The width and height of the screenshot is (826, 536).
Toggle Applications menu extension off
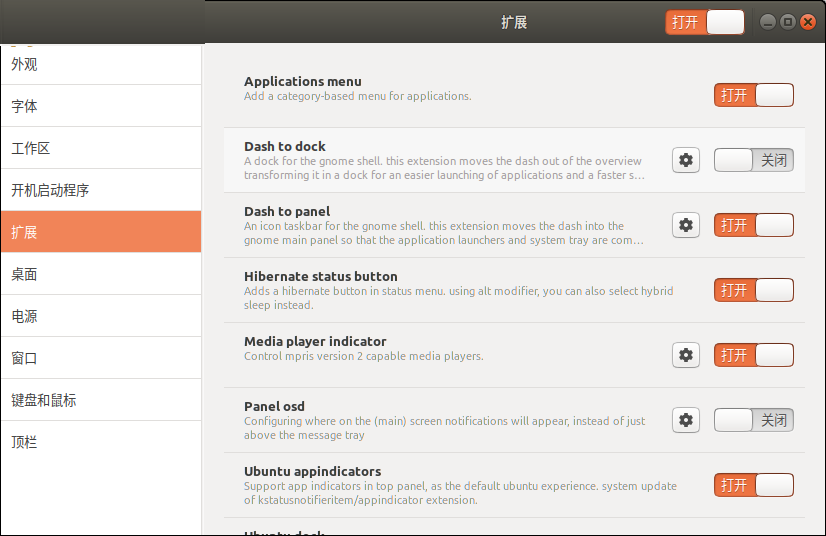pos(753,95)
